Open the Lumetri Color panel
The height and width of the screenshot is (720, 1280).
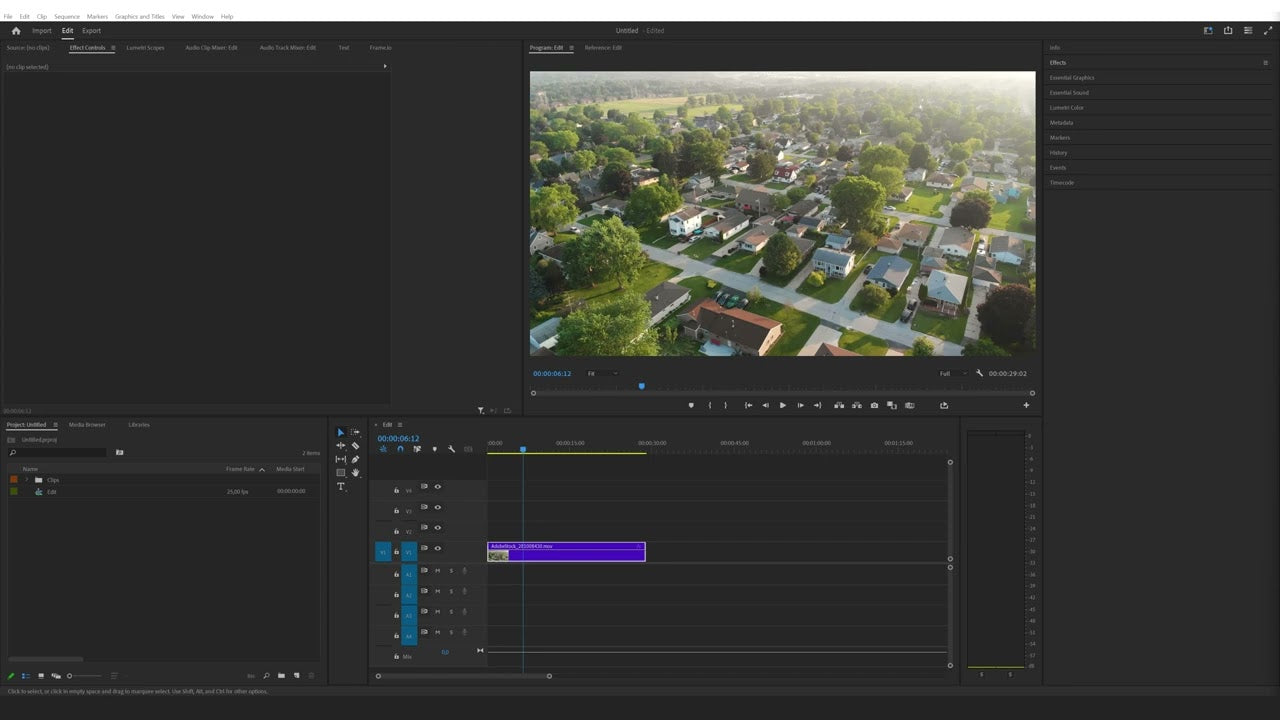[1066, 108]
